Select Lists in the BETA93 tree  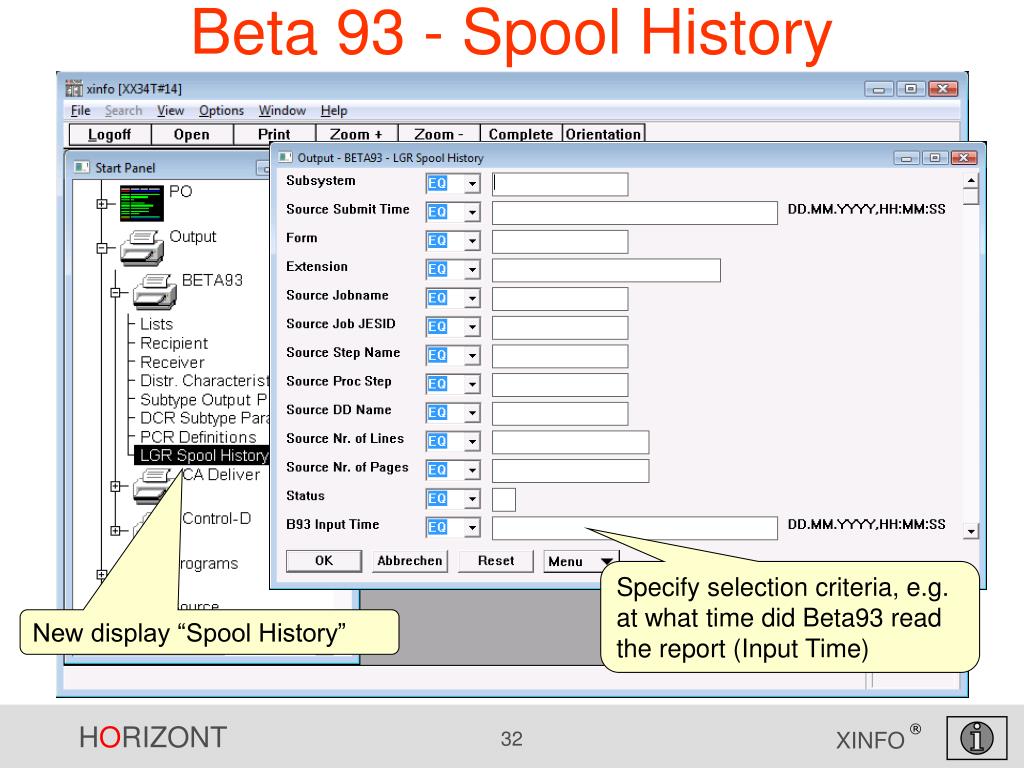(157, 324)
